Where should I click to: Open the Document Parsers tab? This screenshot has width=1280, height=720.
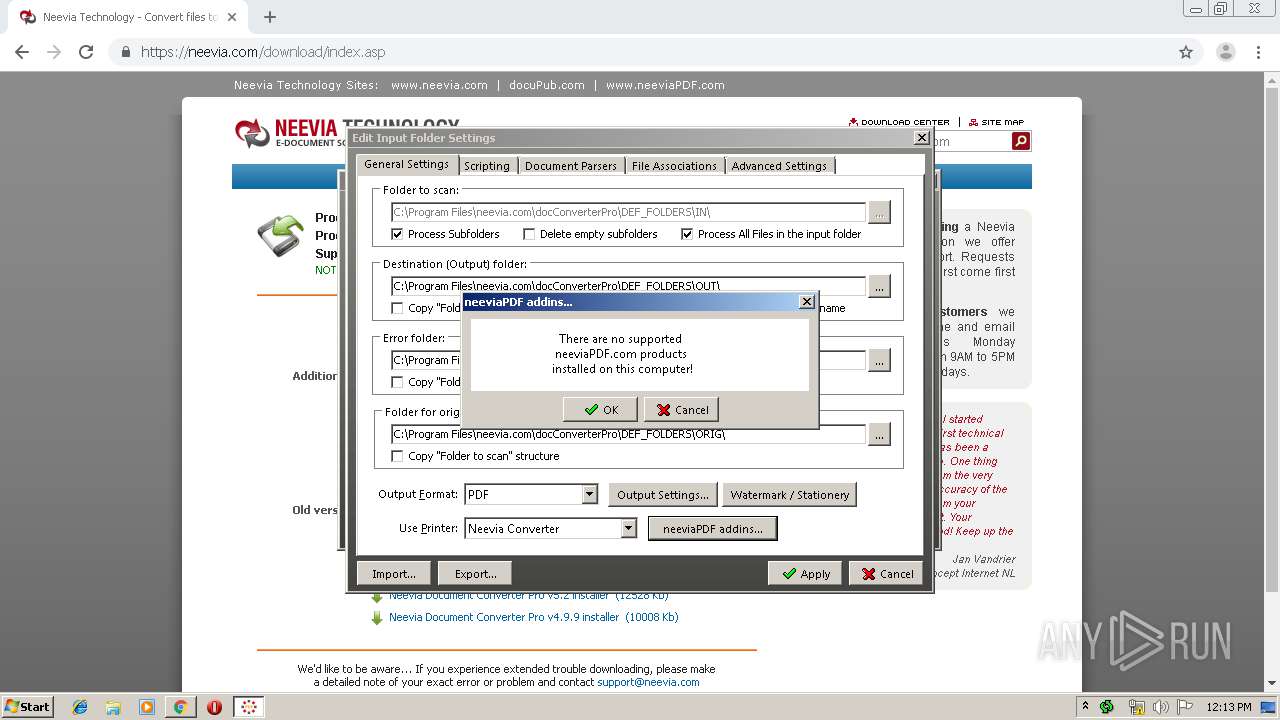(571, 166)
